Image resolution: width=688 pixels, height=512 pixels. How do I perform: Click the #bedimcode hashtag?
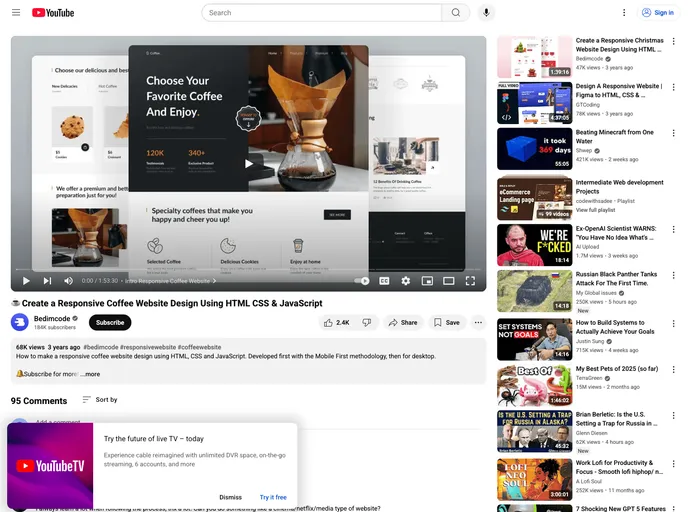click(100, 347)
